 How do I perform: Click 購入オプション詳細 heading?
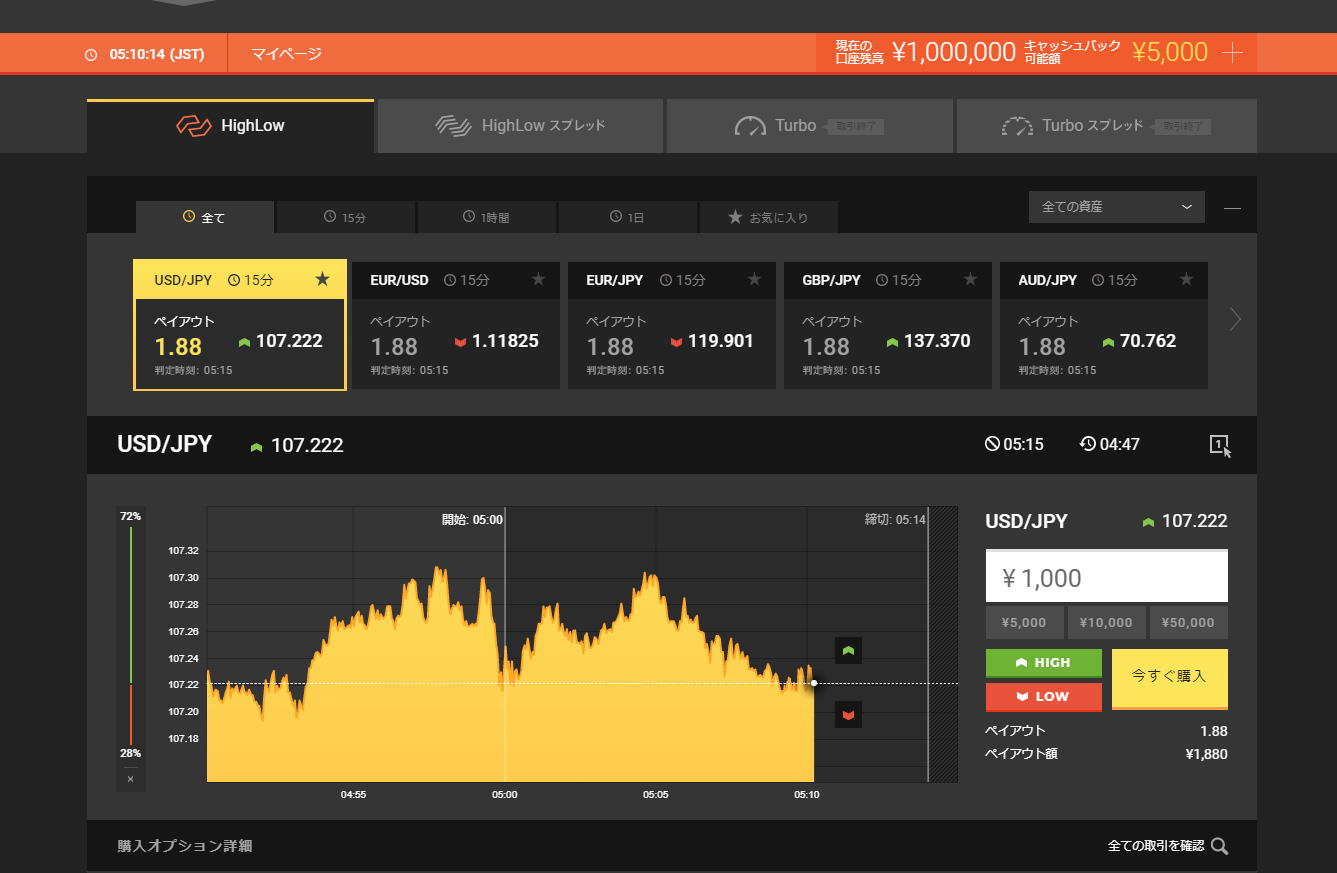pyautogui.click(x=185, y=846)
